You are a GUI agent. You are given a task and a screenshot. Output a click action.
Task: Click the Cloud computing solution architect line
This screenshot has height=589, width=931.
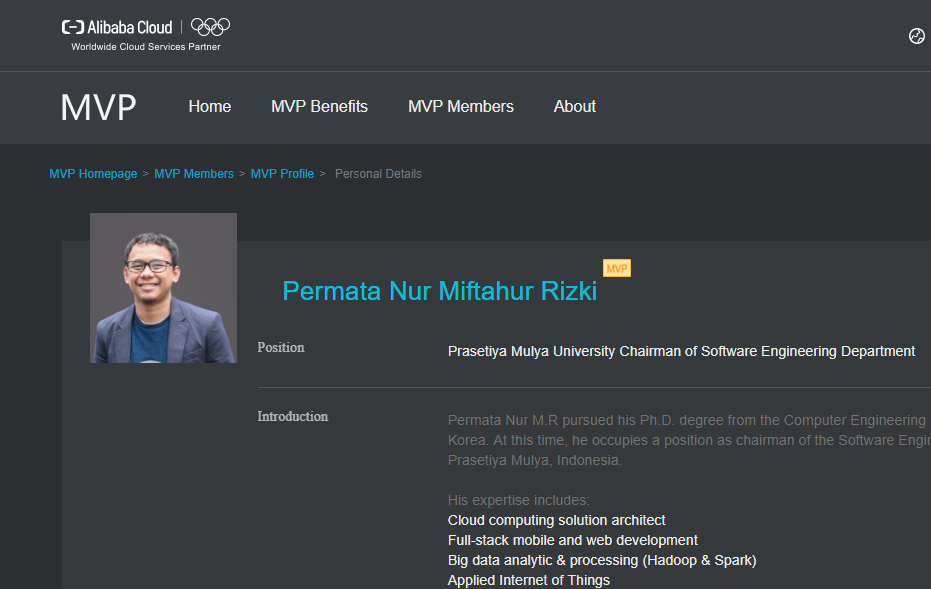point(556,520)
